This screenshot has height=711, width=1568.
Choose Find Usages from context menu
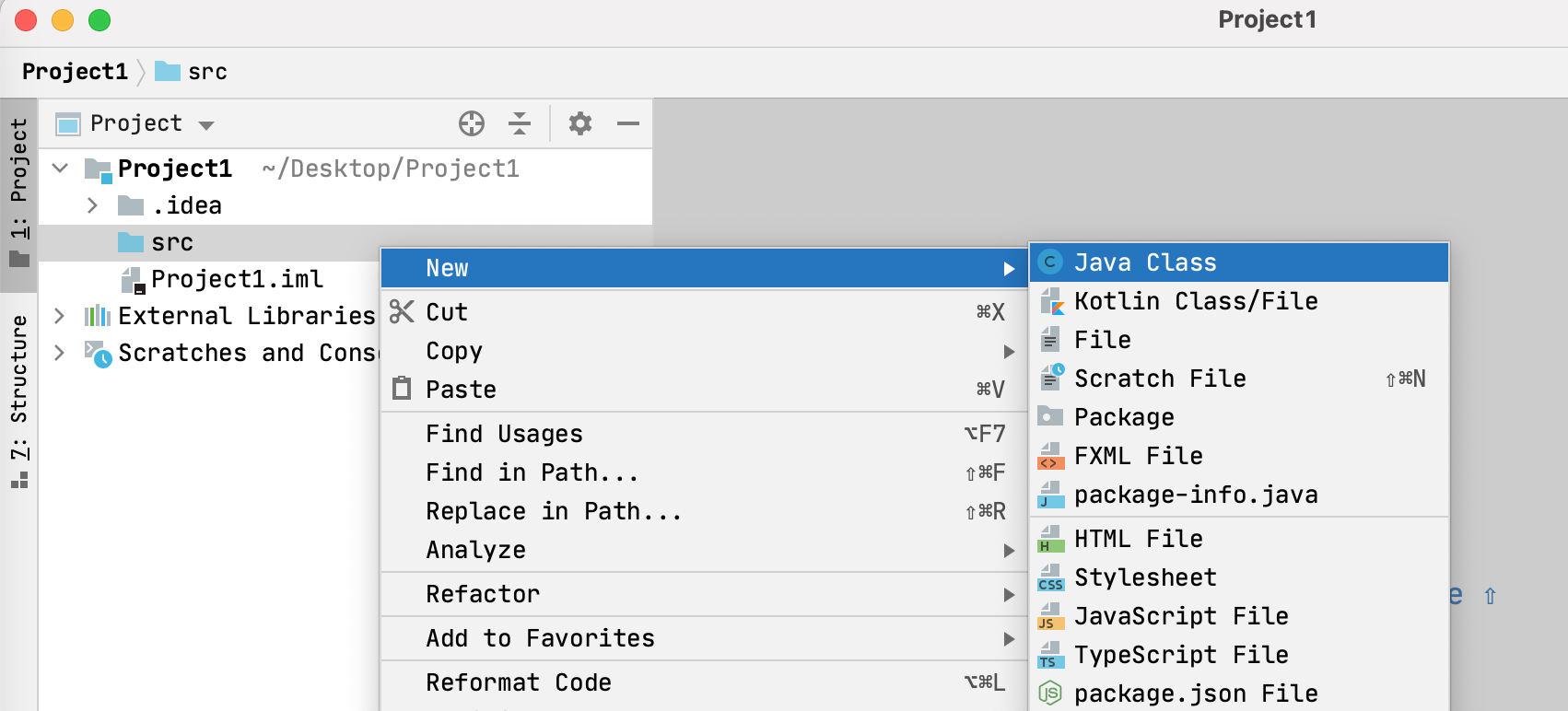pos(704,434)
